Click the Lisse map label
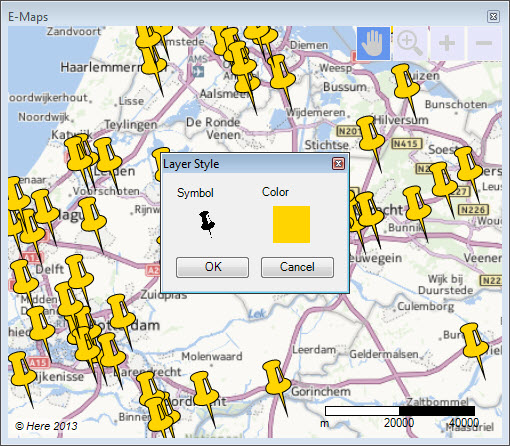510x446 pixels. click(x=131, y=101)
